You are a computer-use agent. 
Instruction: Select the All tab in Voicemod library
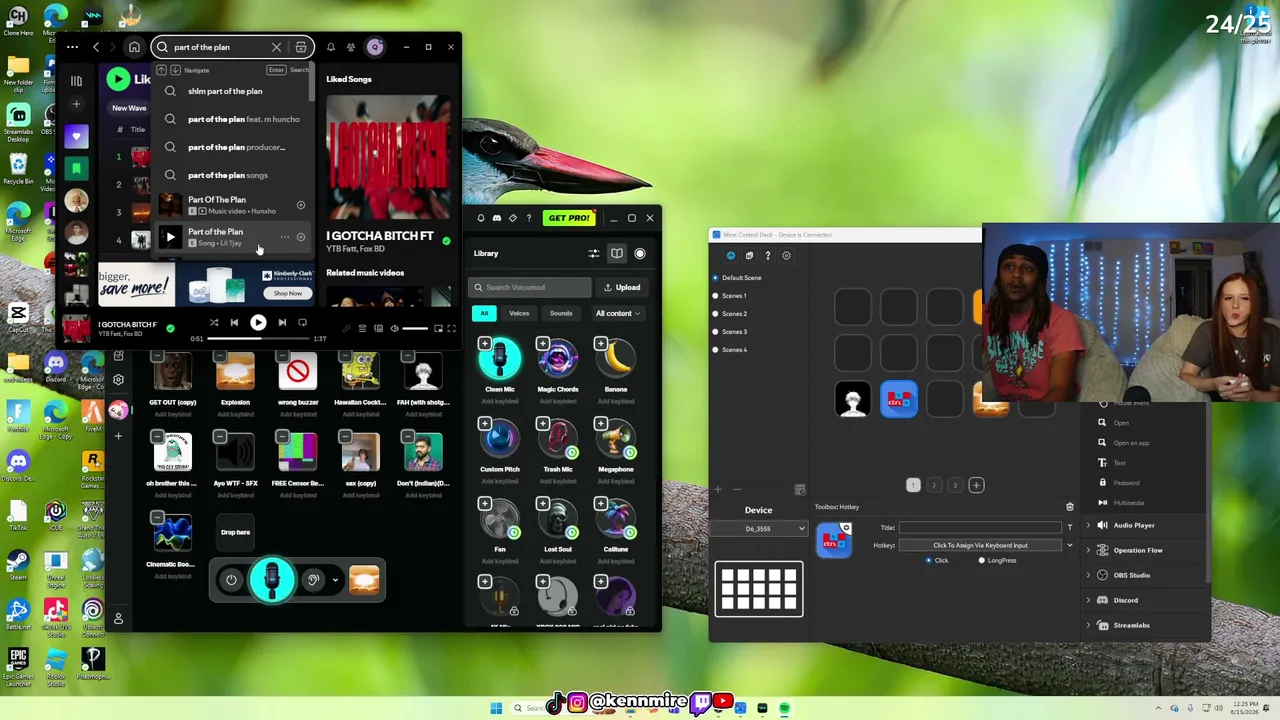tap(484, 314)
